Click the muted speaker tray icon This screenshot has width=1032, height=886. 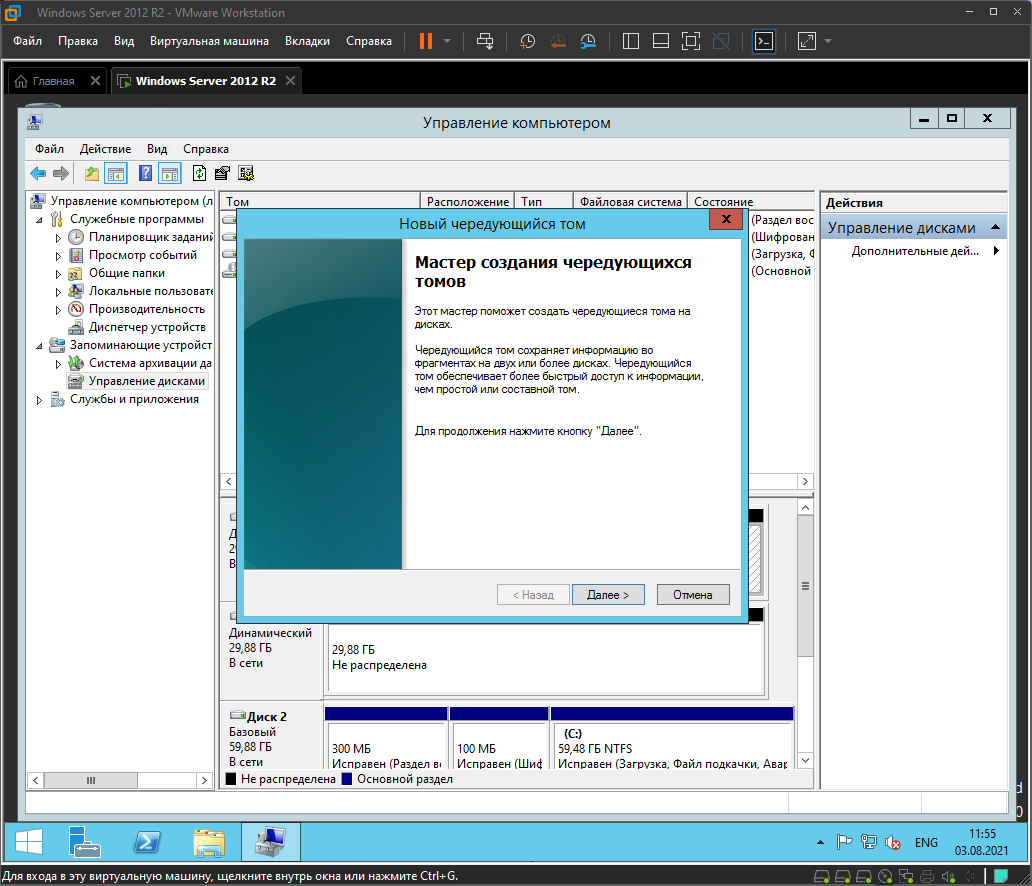(893, 842)
